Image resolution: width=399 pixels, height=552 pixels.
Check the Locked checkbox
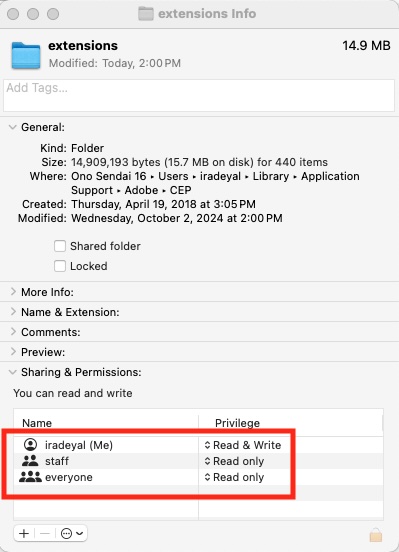click(60, 266)
